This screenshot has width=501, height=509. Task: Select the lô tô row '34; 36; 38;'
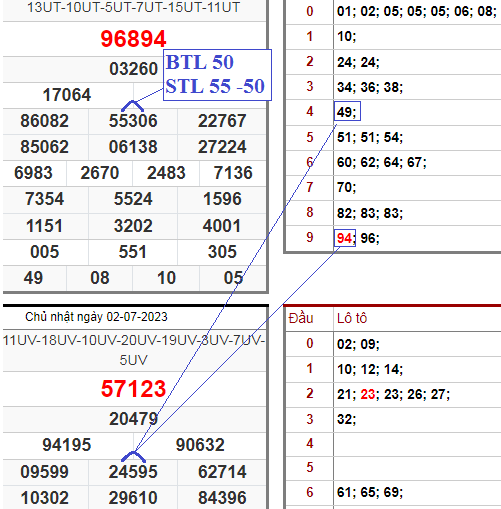point(370,87)
